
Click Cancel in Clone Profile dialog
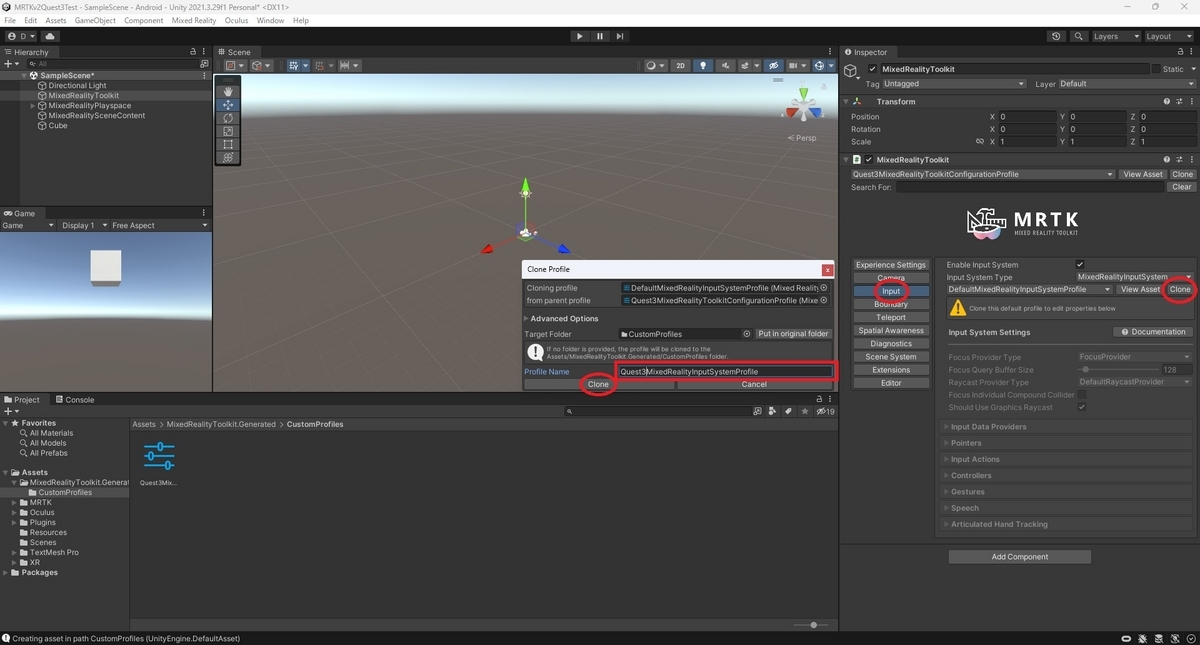click(x=754, y=384)
